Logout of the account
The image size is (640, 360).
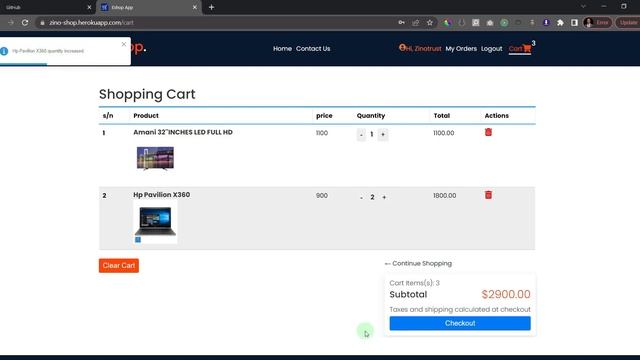point(491,49)
